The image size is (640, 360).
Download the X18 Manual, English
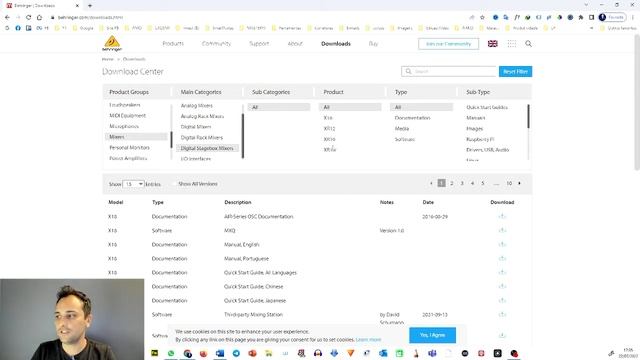click(502, 244)
